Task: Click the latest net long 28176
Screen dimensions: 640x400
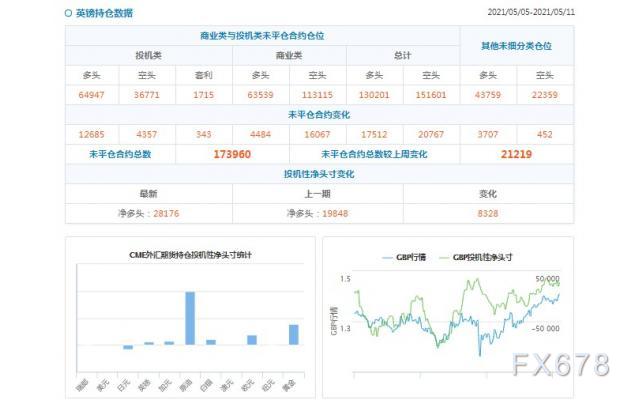Action: pyautogui.click(x=166, y=213)
